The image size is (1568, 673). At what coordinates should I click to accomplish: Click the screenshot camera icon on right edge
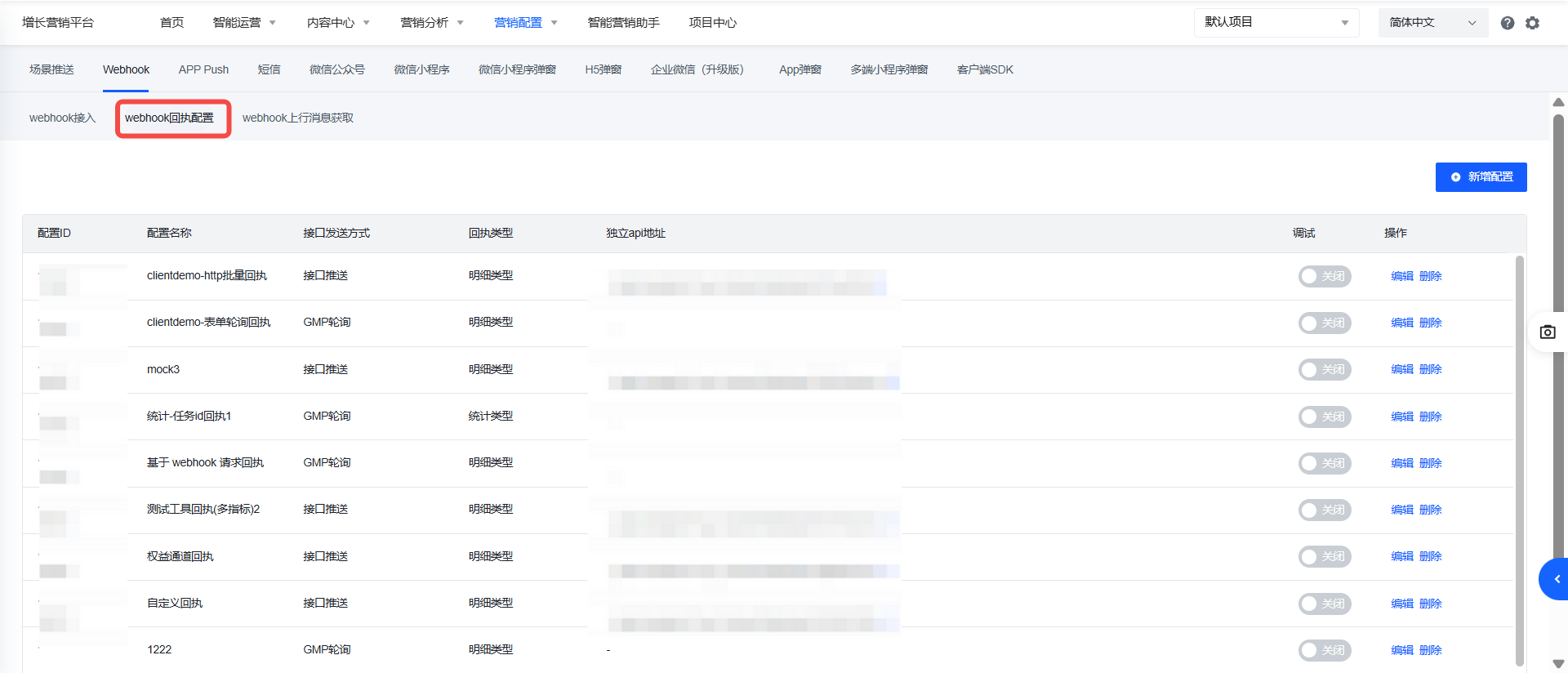(x=1548, y=332)
